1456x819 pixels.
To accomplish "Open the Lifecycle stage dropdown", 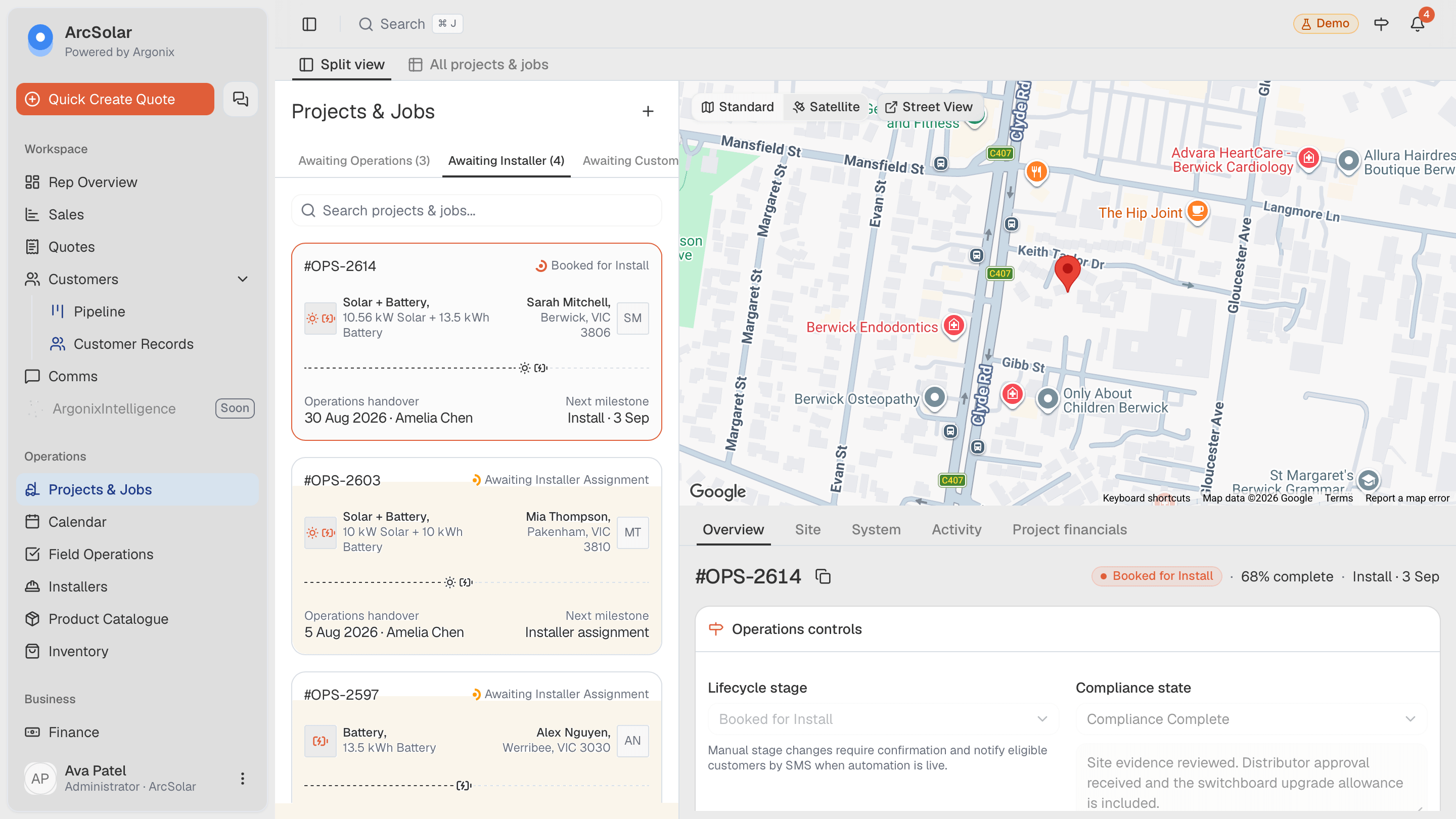I will click(883, 719).
